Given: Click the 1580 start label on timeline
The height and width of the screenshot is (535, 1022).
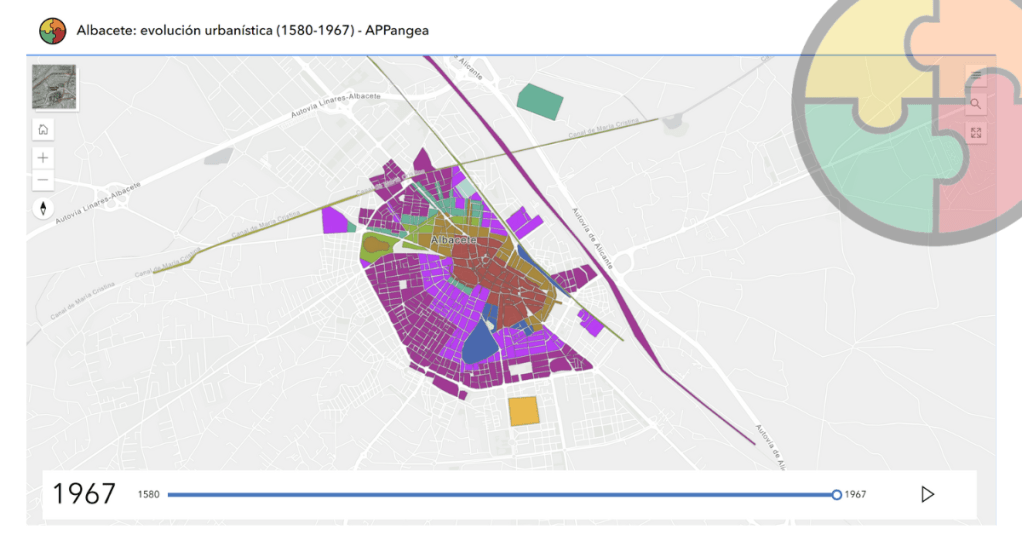Looking at the screenshot, I should pos(149,494).
